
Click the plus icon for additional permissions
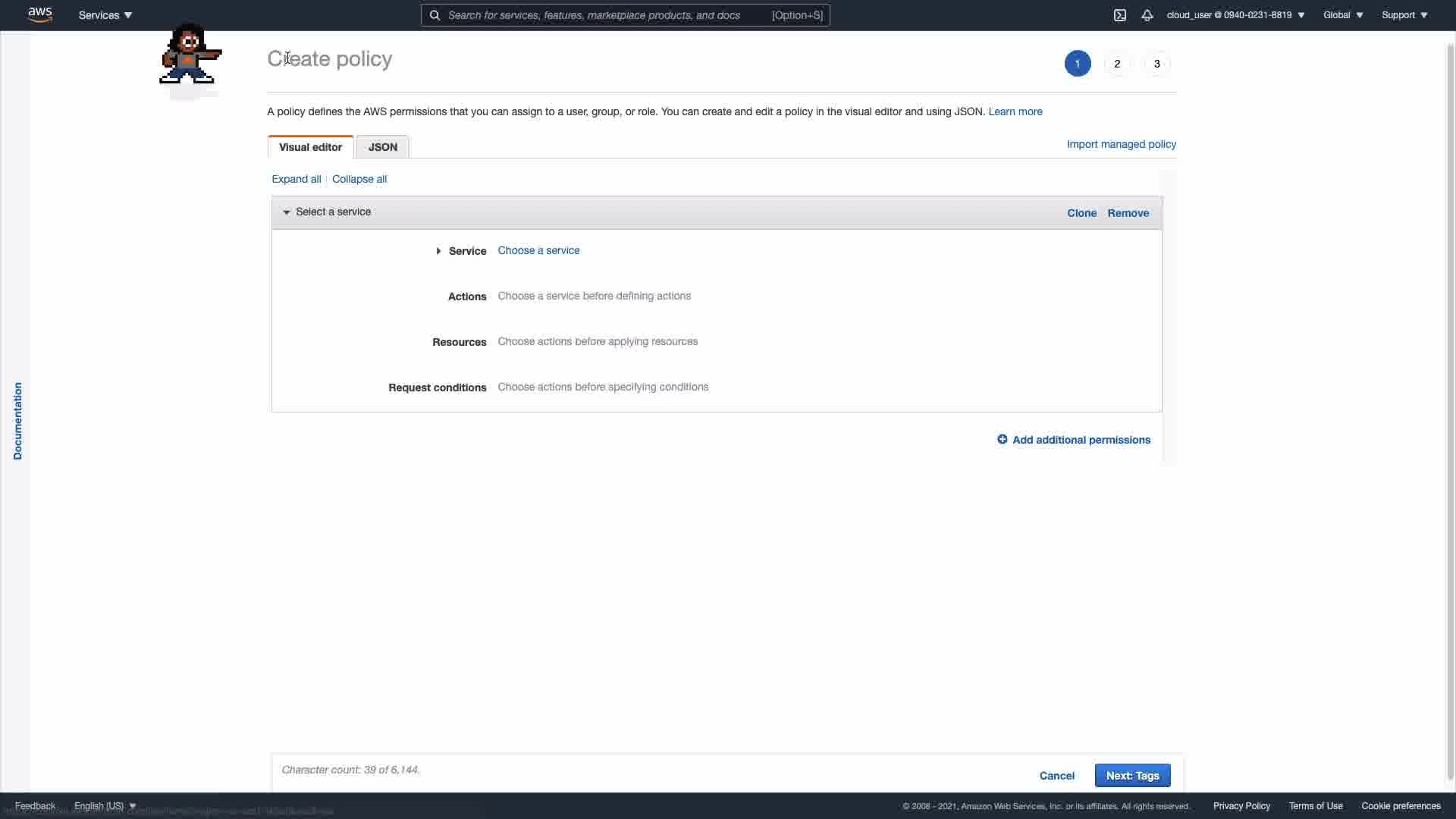coord(1003,440)
